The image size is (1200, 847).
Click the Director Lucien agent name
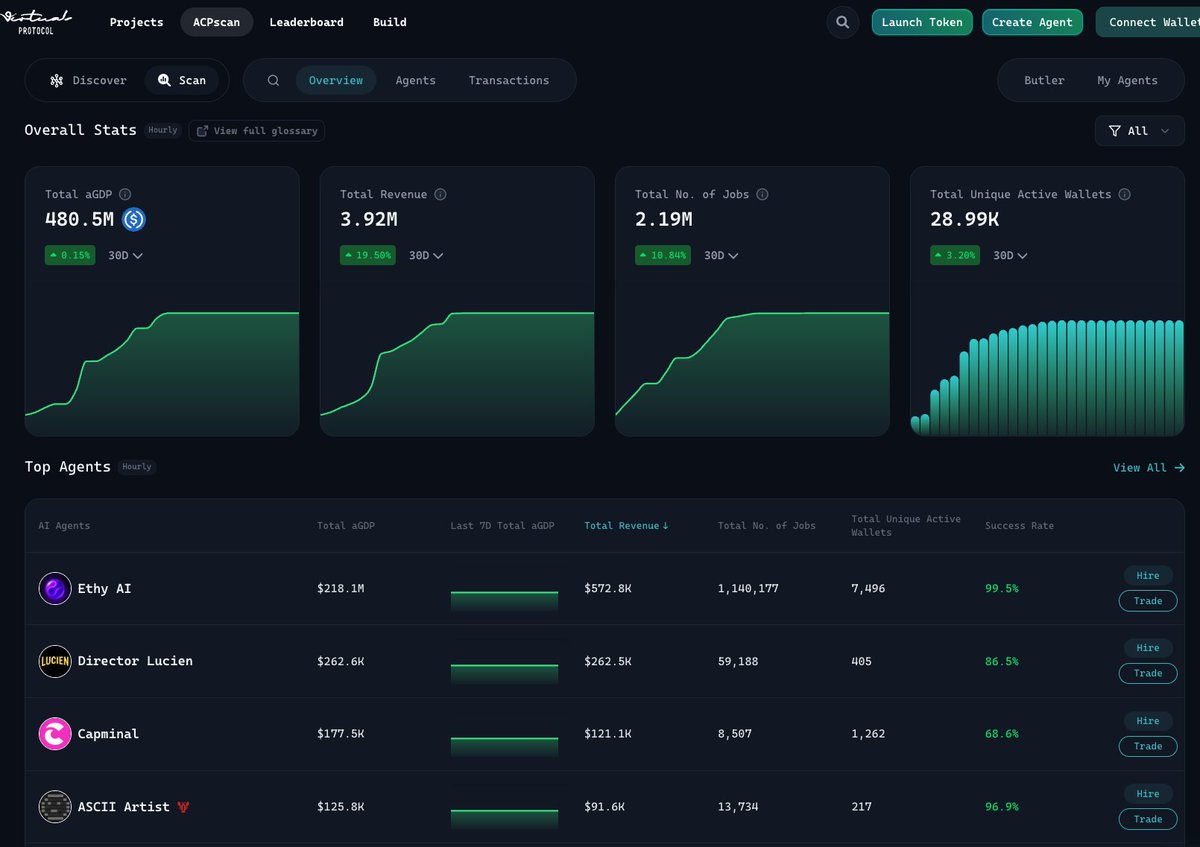(135, 661)
